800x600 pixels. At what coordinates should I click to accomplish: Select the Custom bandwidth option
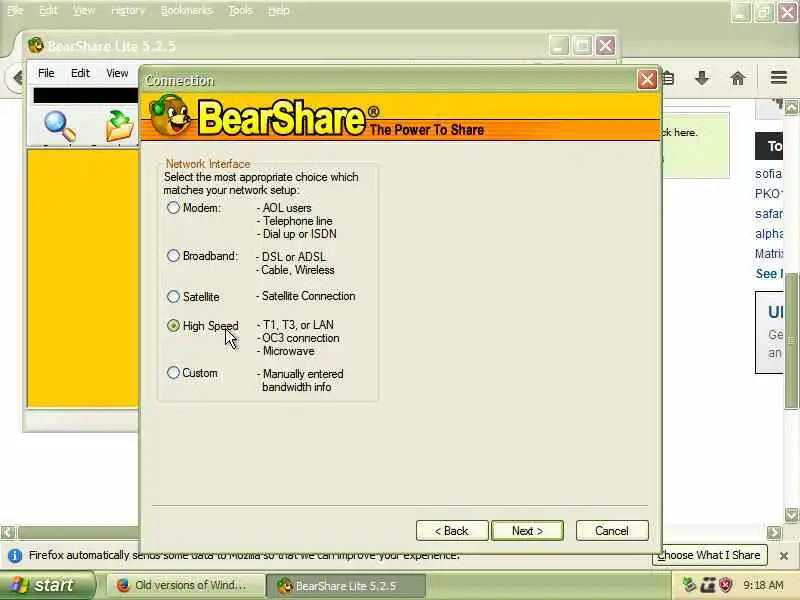(173, 373)
